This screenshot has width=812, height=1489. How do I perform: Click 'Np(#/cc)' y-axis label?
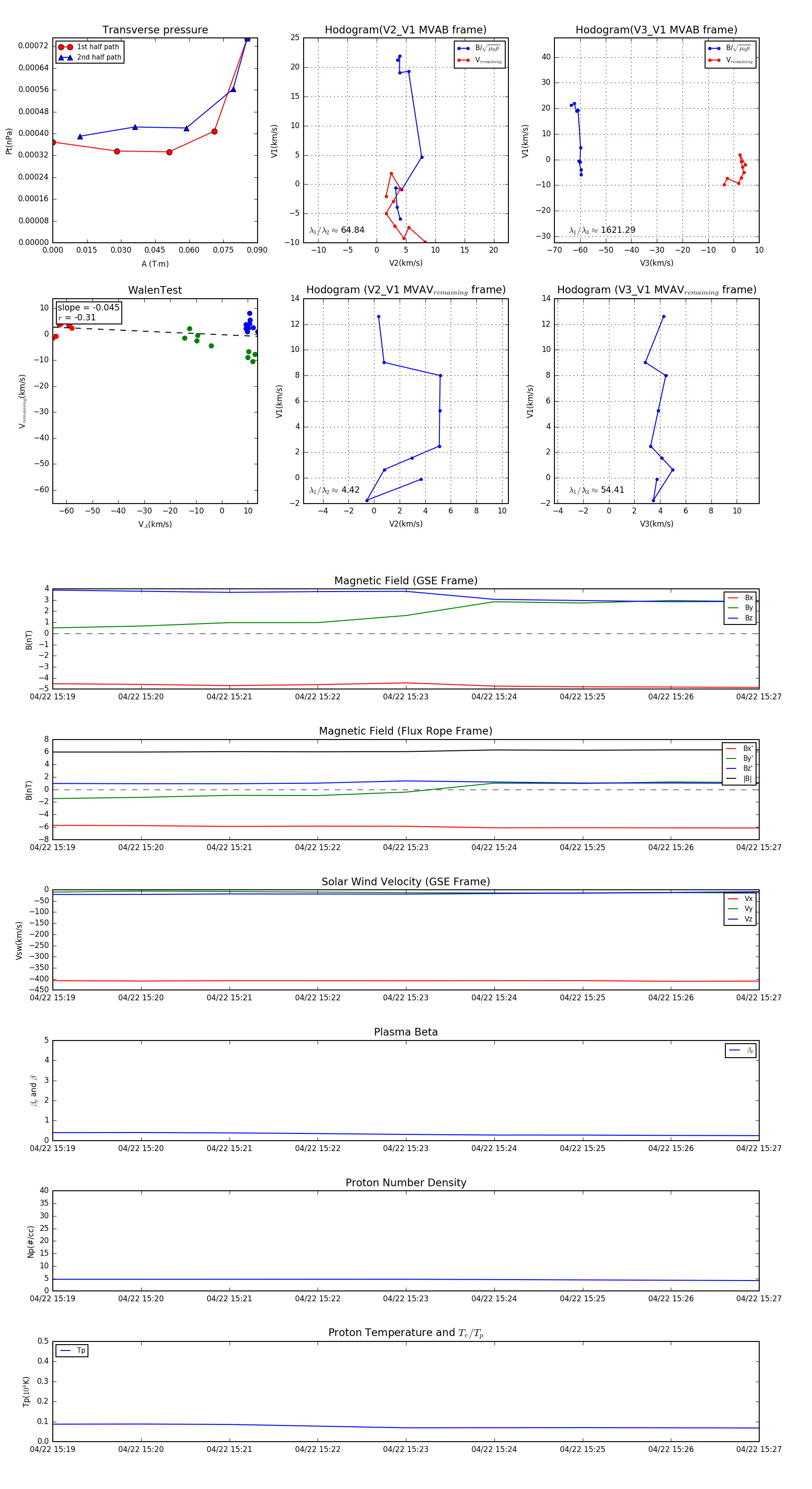pyautogui.click(x=31, y=1242)
